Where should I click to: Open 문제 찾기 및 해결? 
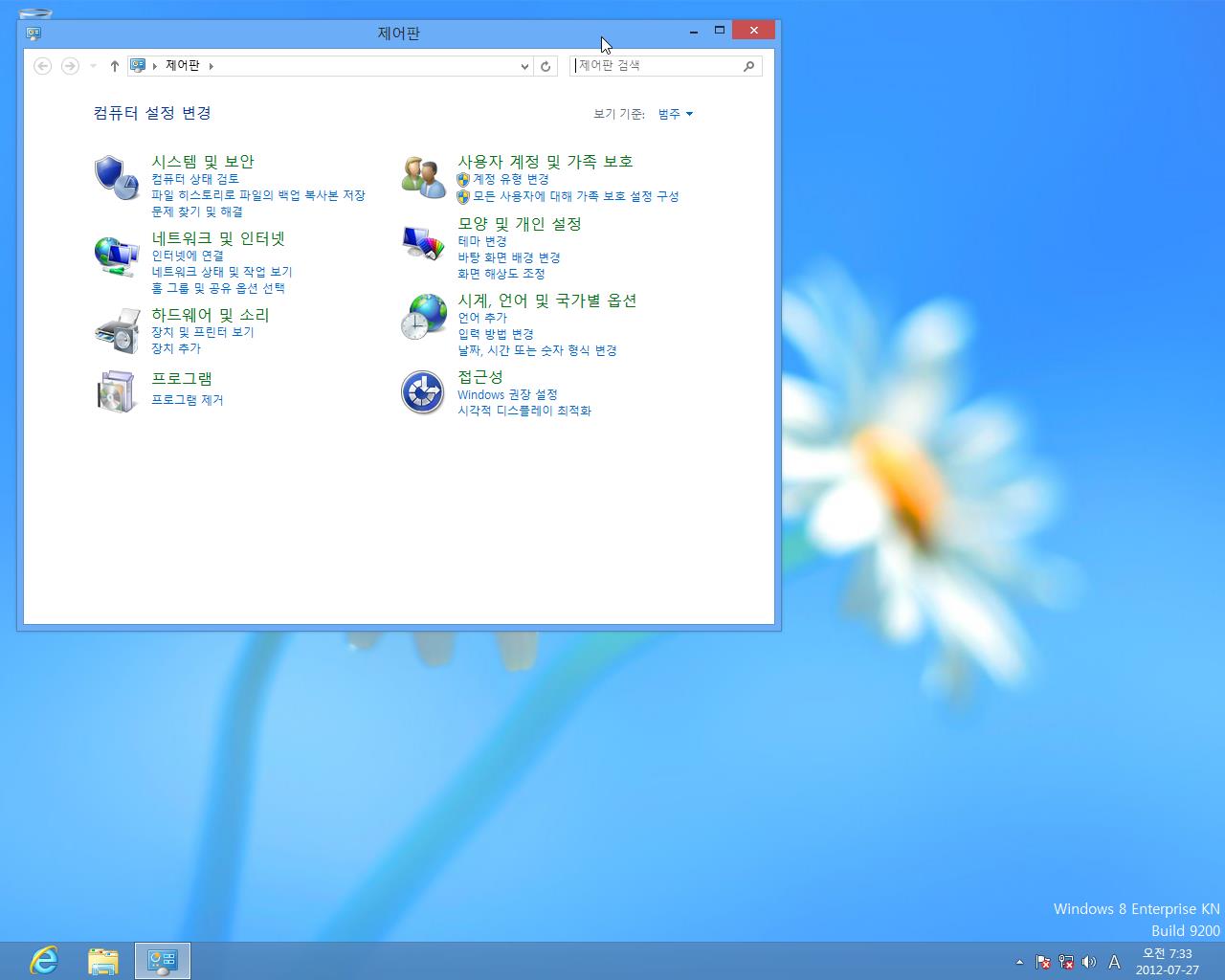[197, 212]
